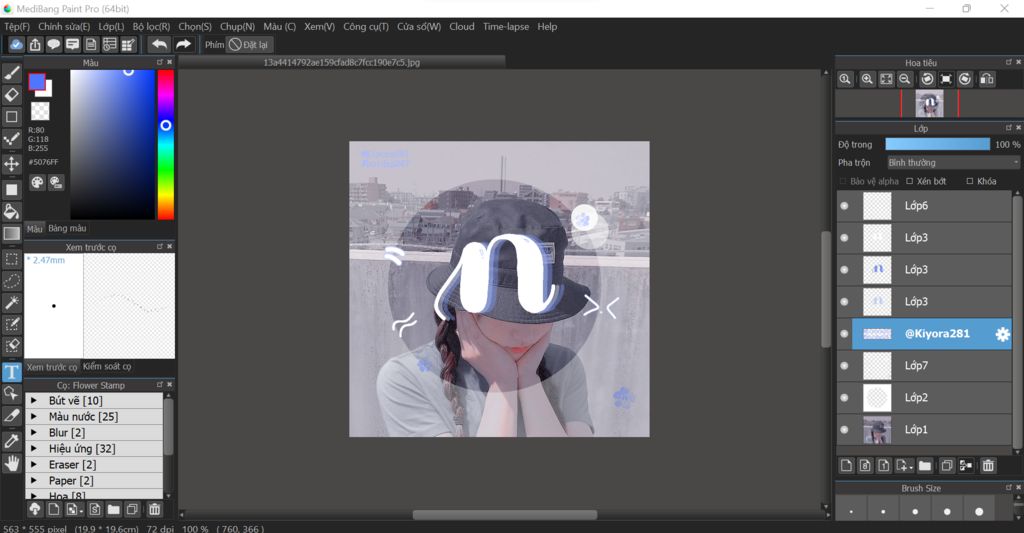
Task: Expand the Blur [2] brush group
Action: (34, 432)
